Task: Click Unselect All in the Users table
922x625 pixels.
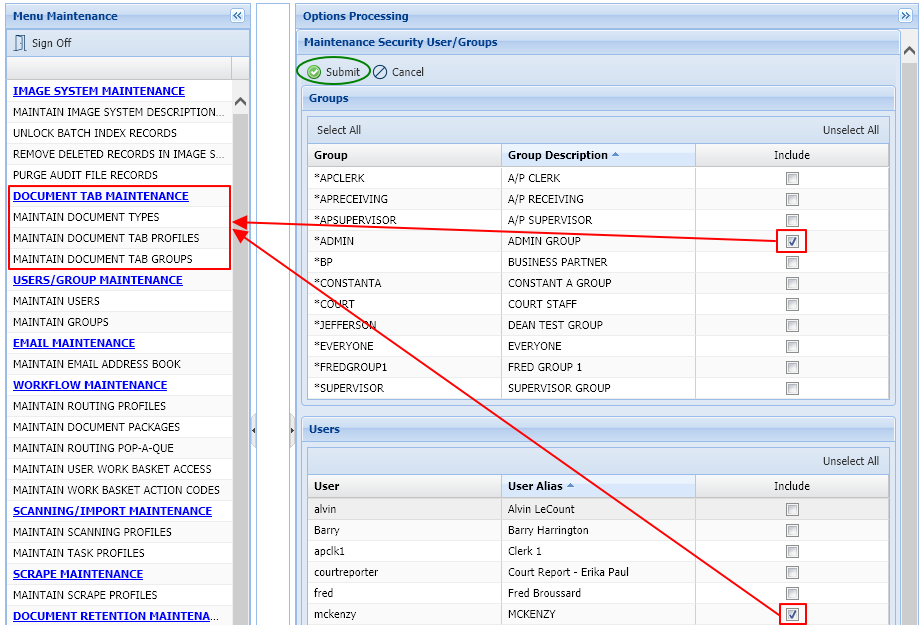Action: [851, 461]
